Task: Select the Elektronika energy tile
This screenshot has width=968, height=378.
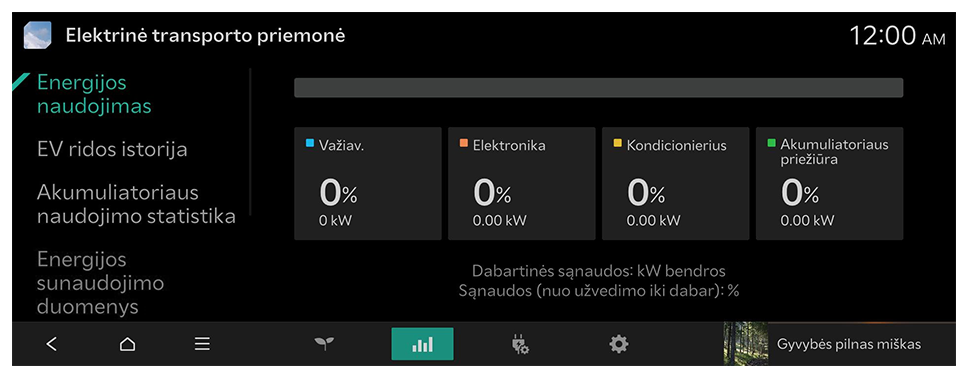Action: coord(522,183)
